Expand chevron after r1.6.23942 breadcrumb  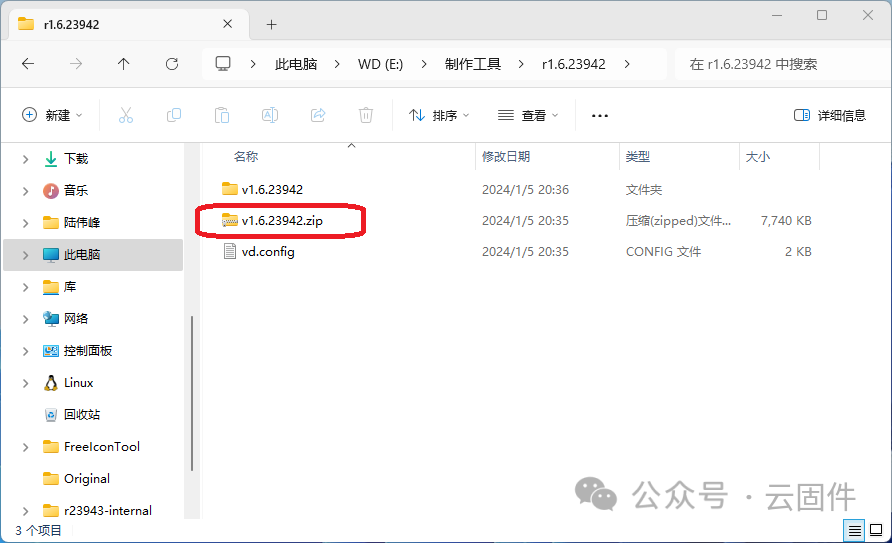(626, 64)
